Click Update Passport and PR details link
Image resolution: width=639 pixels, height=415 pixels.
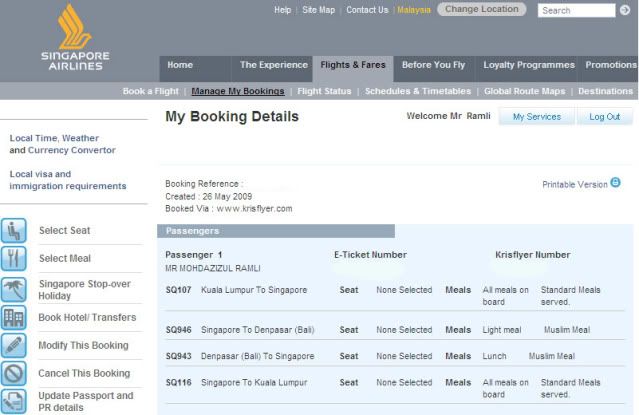(86, 402)
